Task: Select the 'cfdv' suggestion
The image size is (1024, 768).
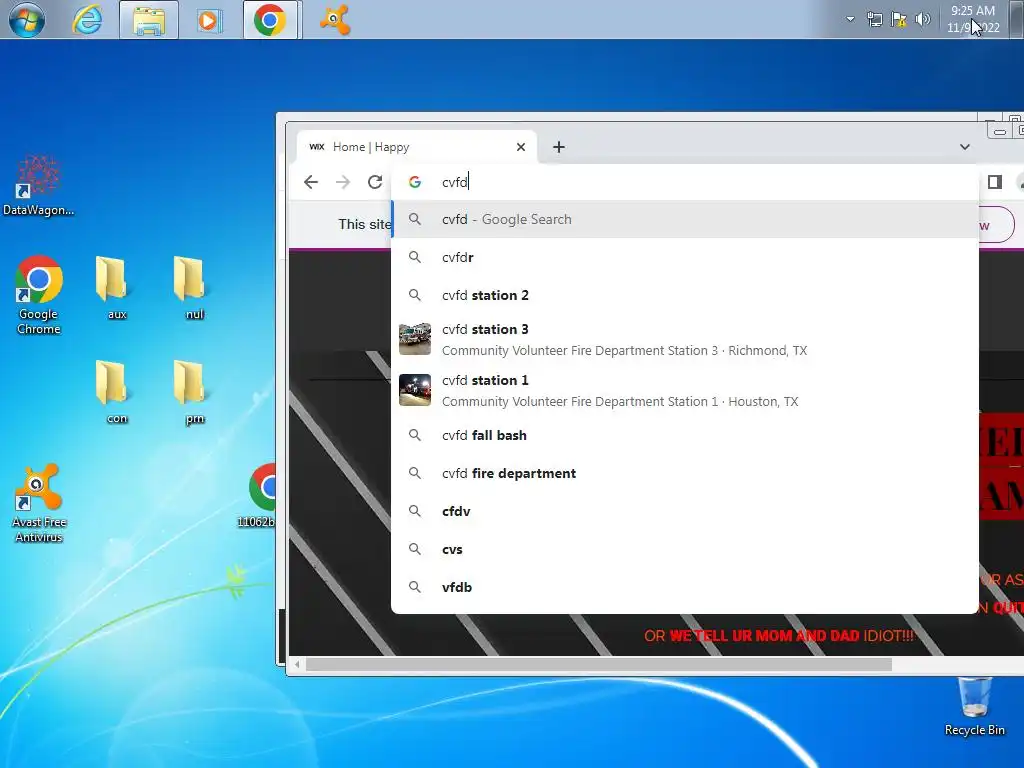Action: tap(684, 511)
